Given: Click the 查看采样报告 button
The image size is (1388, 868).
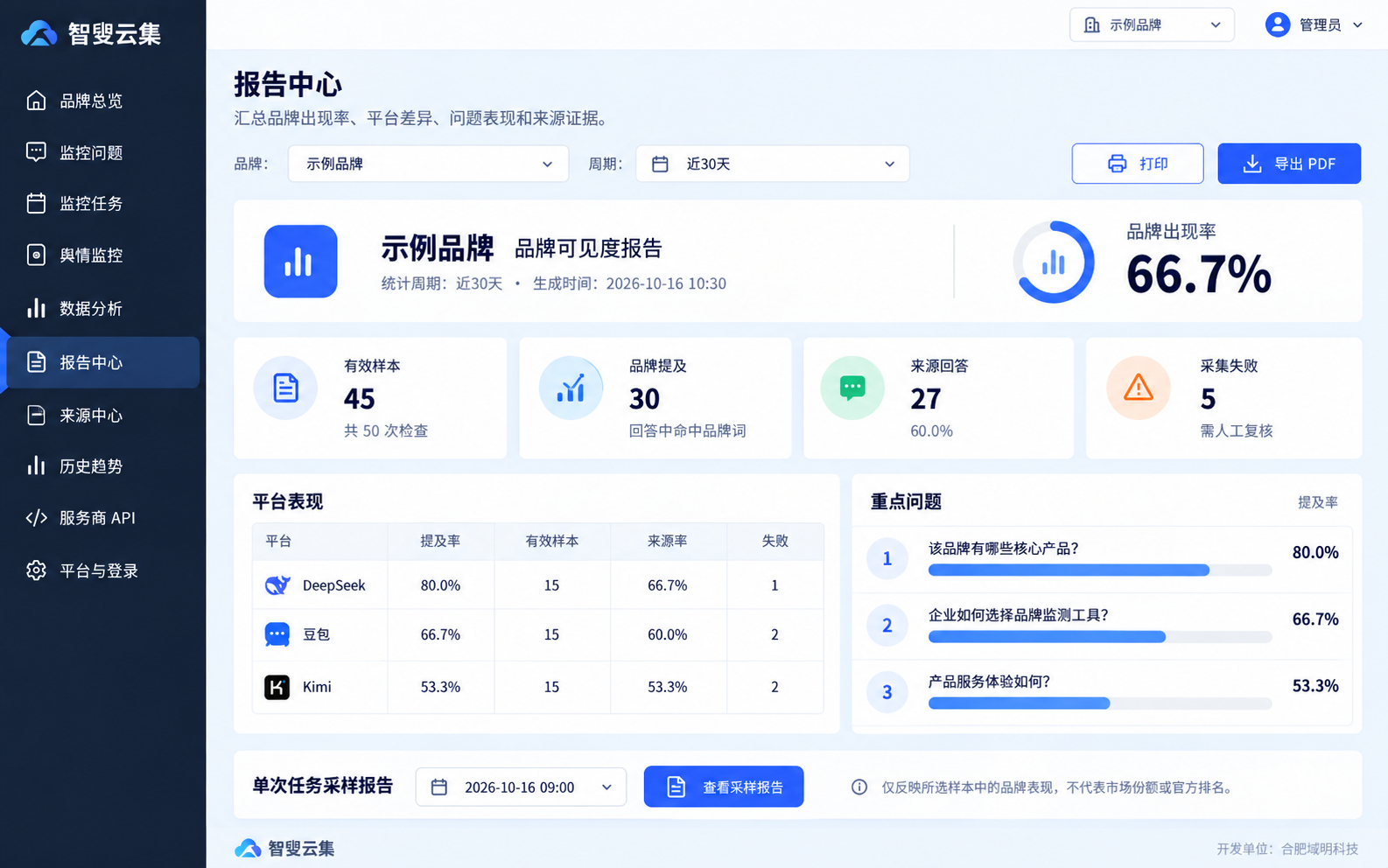Looking at the screenshot, I should pos(724,787).
